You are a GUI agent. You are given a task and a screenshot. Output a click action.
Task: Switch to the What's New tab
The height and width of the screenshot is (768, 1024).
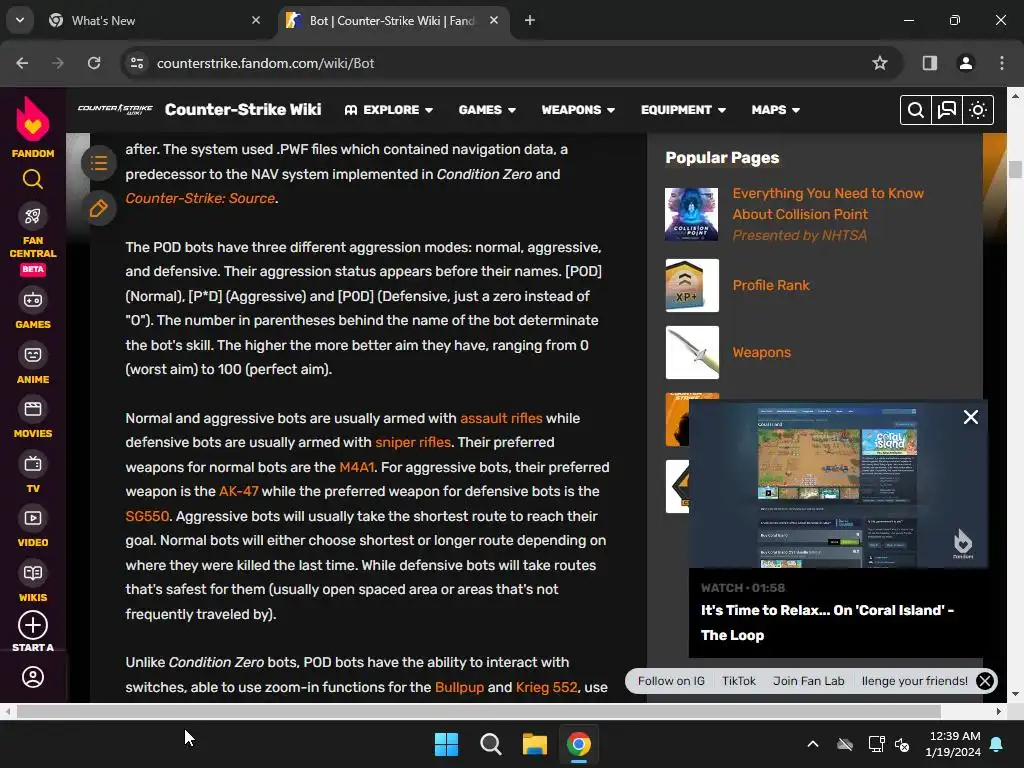tap(155, 20)
